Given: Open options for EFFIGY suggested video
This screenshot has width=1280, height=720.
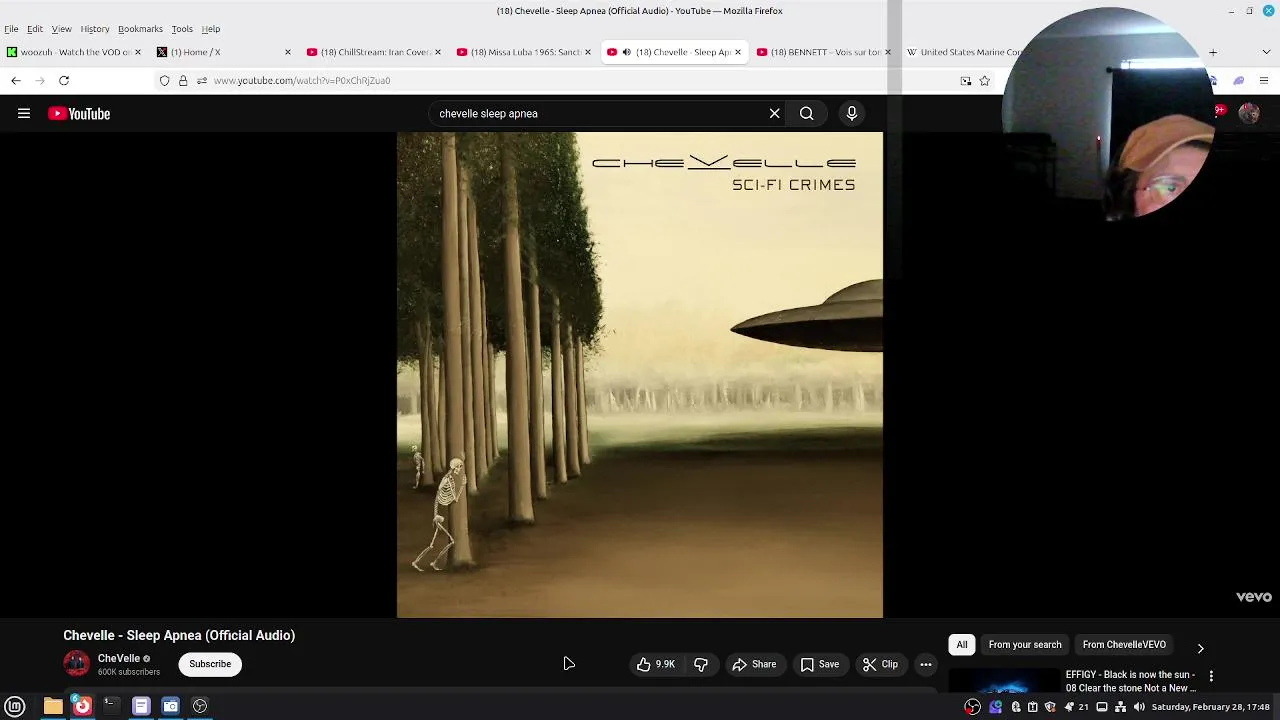Looking at the screenshot, I should [x=1211, y=676].
